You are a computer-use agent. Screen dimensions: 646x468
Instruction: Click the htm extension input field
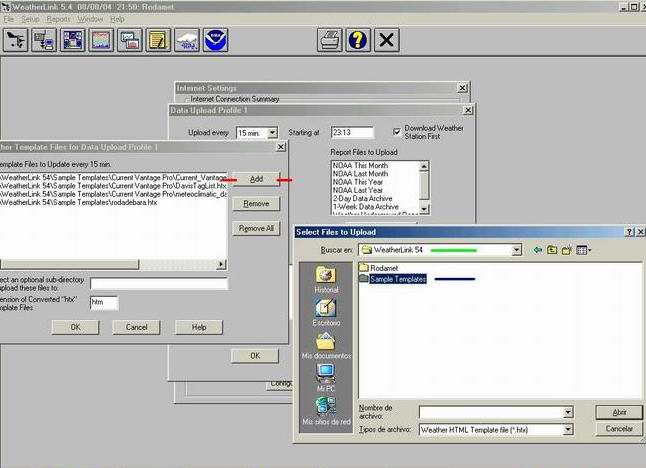pos(104,303)
